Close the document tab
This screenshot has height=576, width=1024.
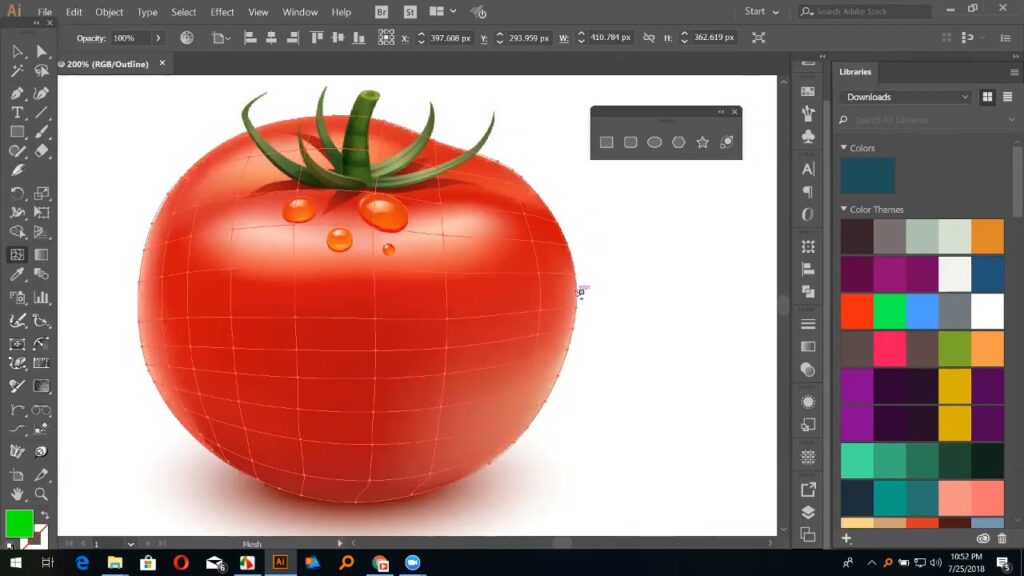click(x=162, y=63)
